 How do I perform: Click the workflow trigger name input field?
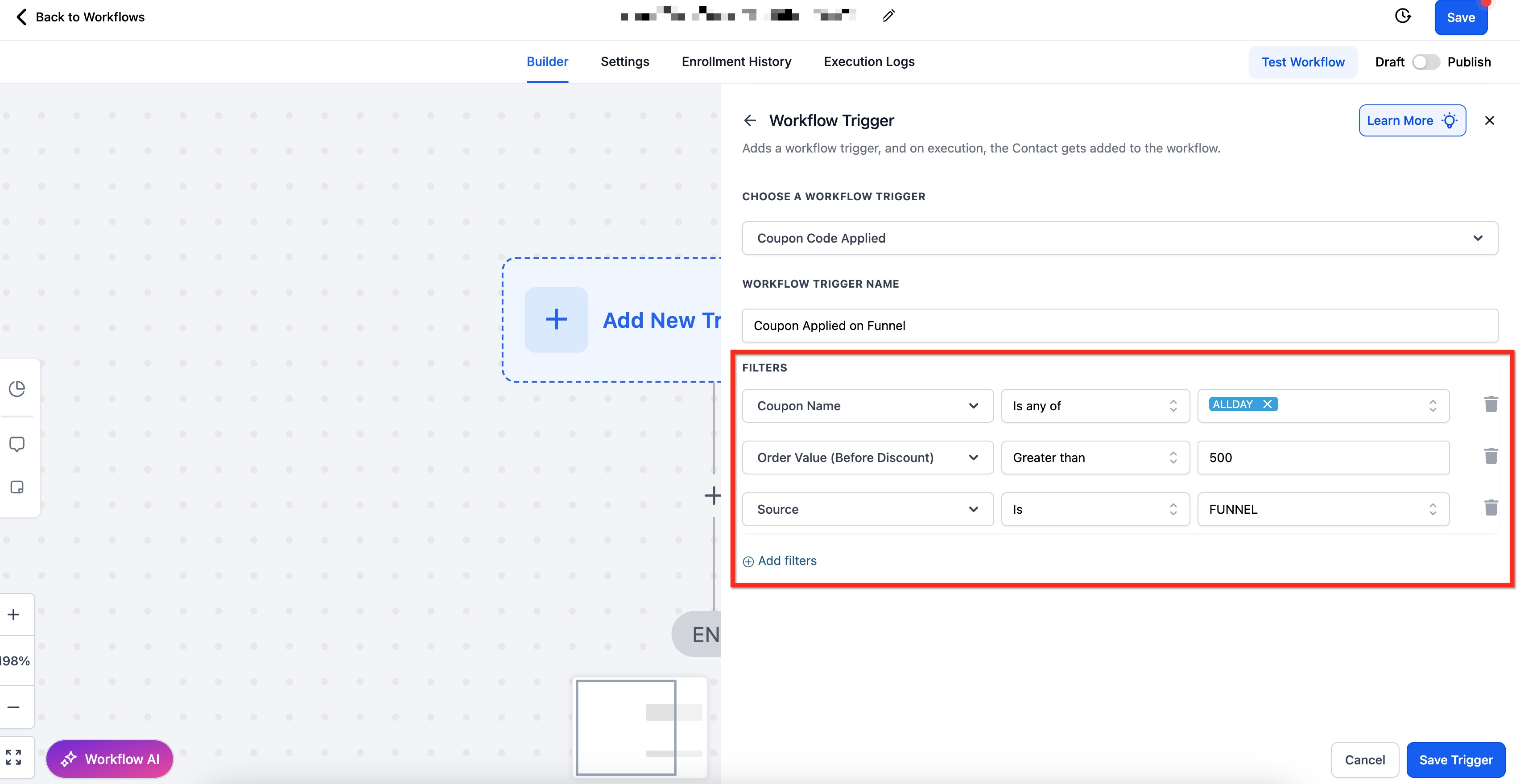coord(1119,326)
